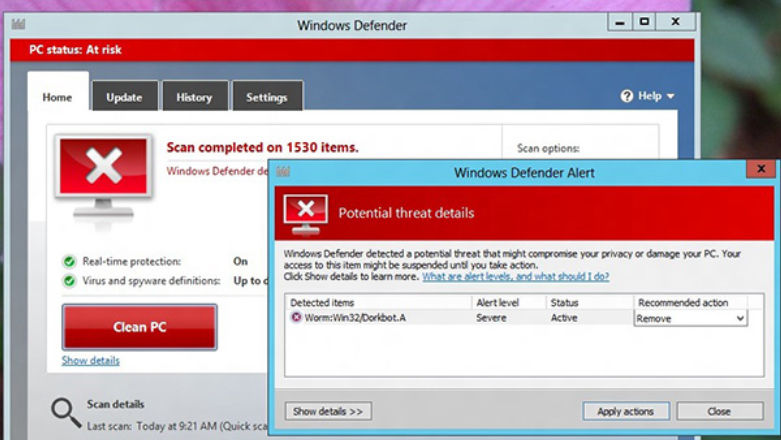
Task: Click the Apply actions button
Action: click(626, 411)
